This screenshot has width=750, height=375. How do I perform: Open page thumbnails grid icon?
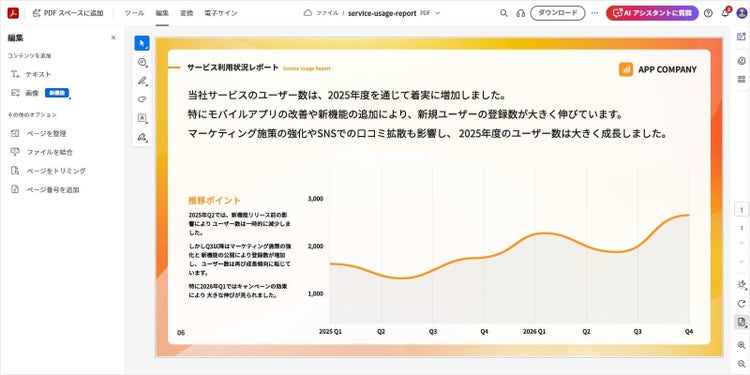(741, 79)
